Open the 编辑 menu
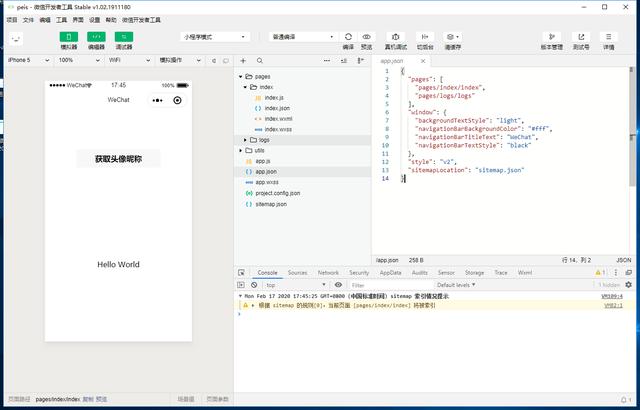The image size is (640, 410). [45, 20]
